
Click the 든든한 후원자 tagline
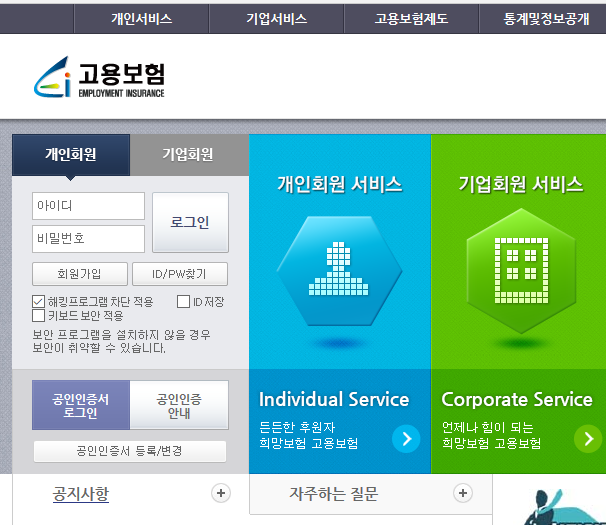[x=297, y=427]
